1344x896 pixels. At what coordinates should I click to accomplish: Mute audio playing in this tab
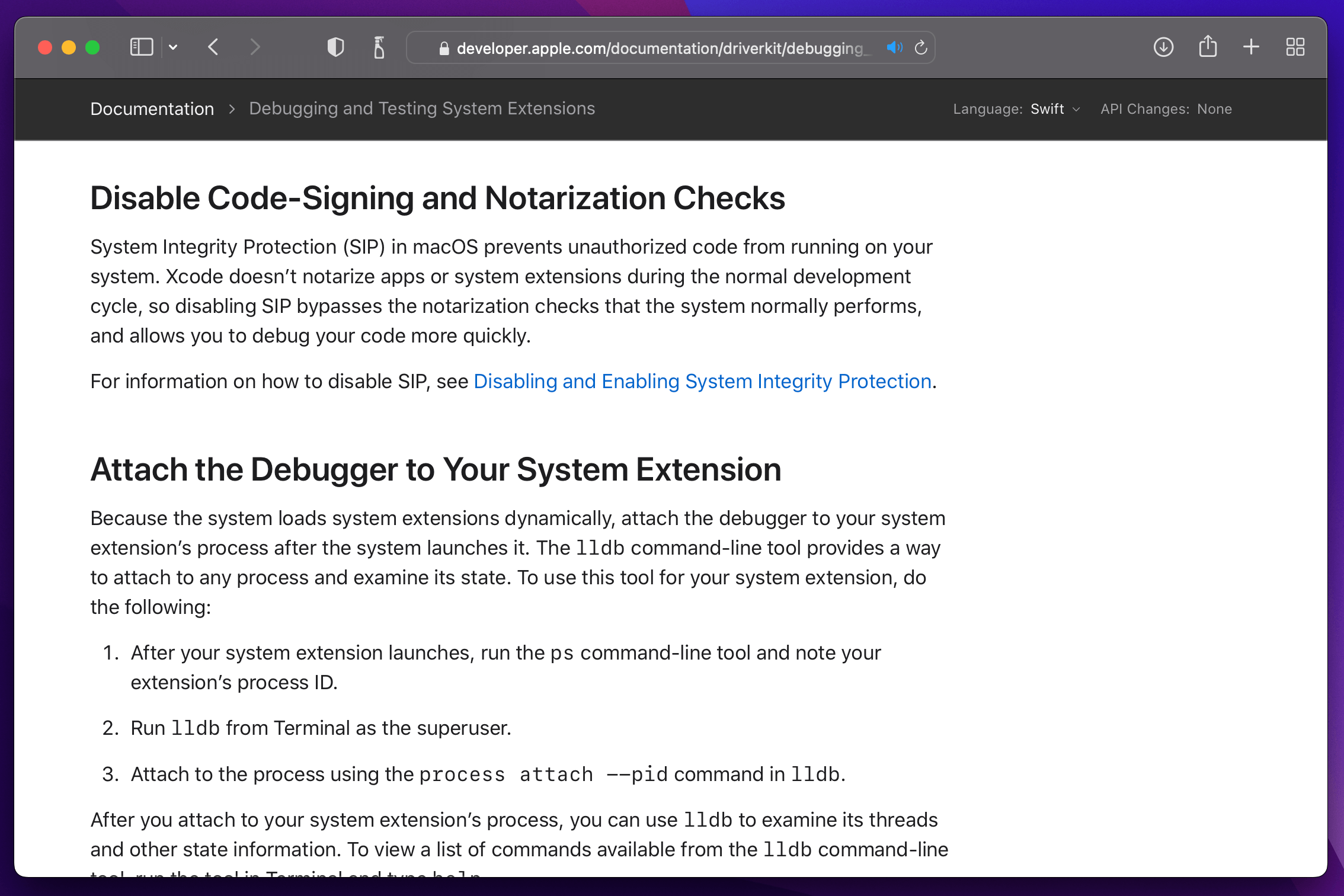point(894,47)
